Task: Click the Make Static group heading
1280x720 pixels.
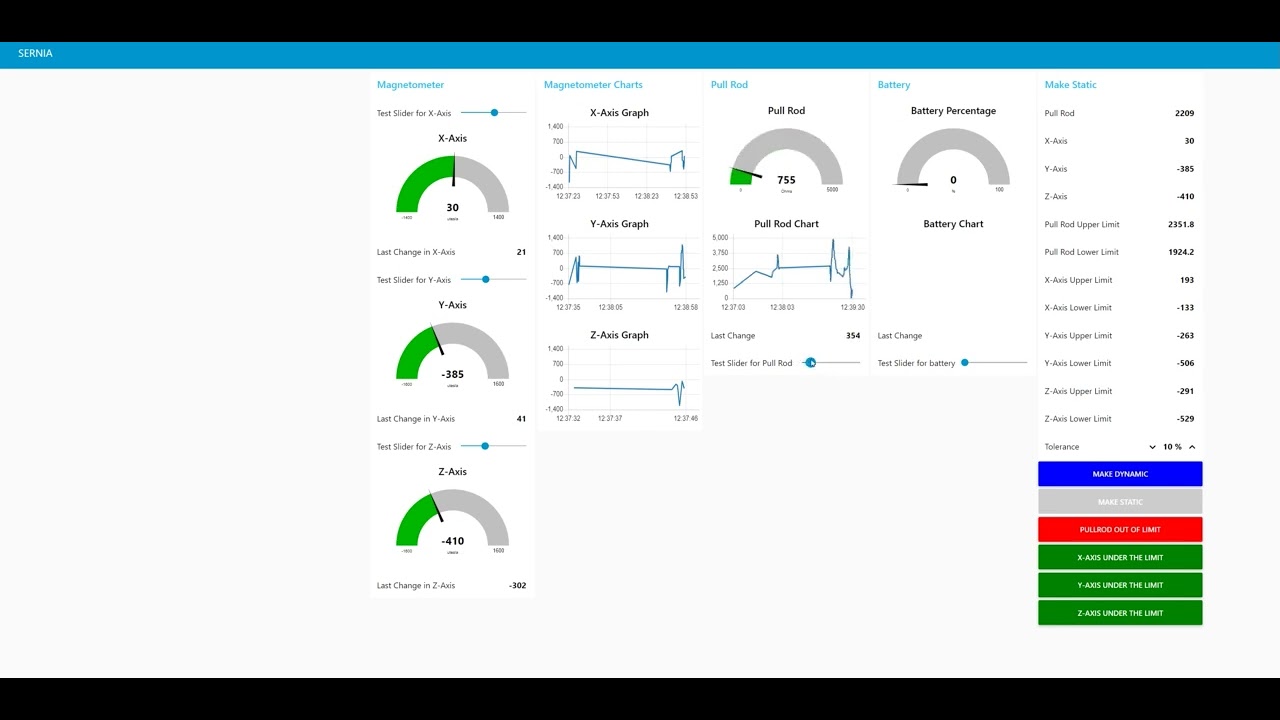Action: 1071,85
